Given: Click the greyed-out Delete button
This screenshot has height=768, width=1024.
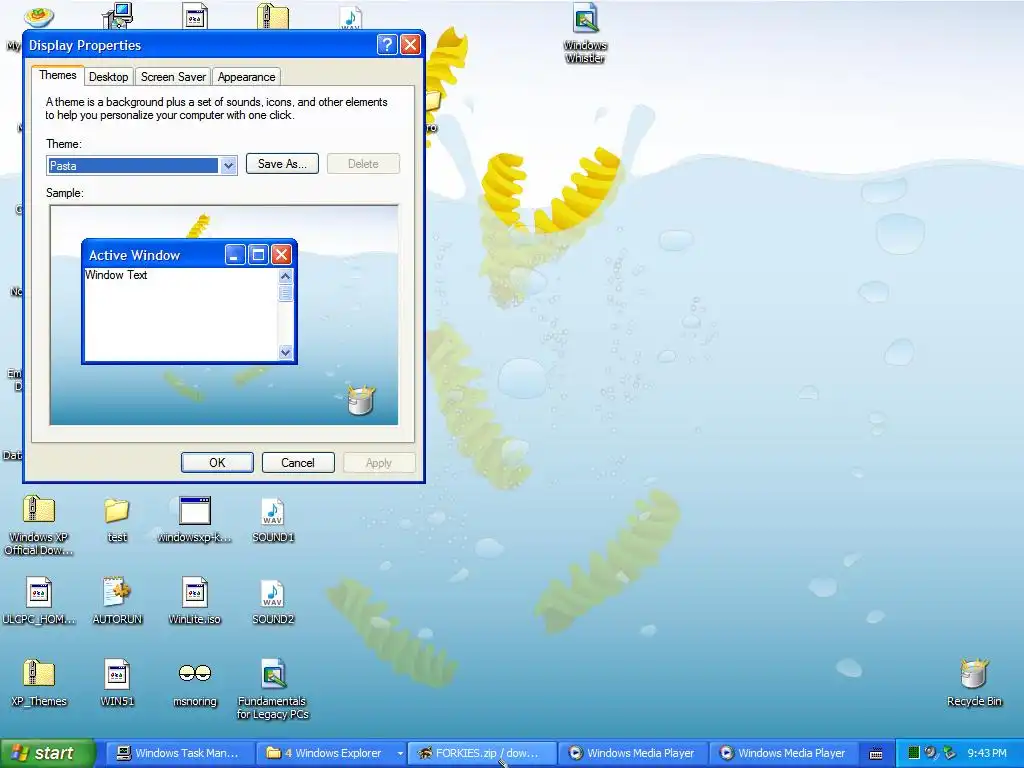Looking at the screenshot, I should (363, 164).
